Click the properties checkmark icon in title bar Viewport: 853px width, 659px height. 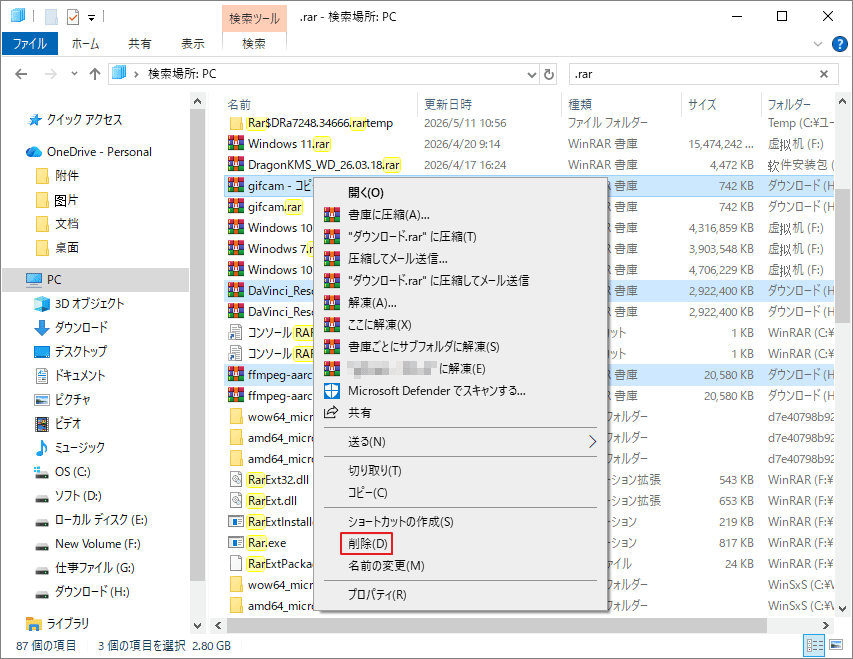pos(73,17)
